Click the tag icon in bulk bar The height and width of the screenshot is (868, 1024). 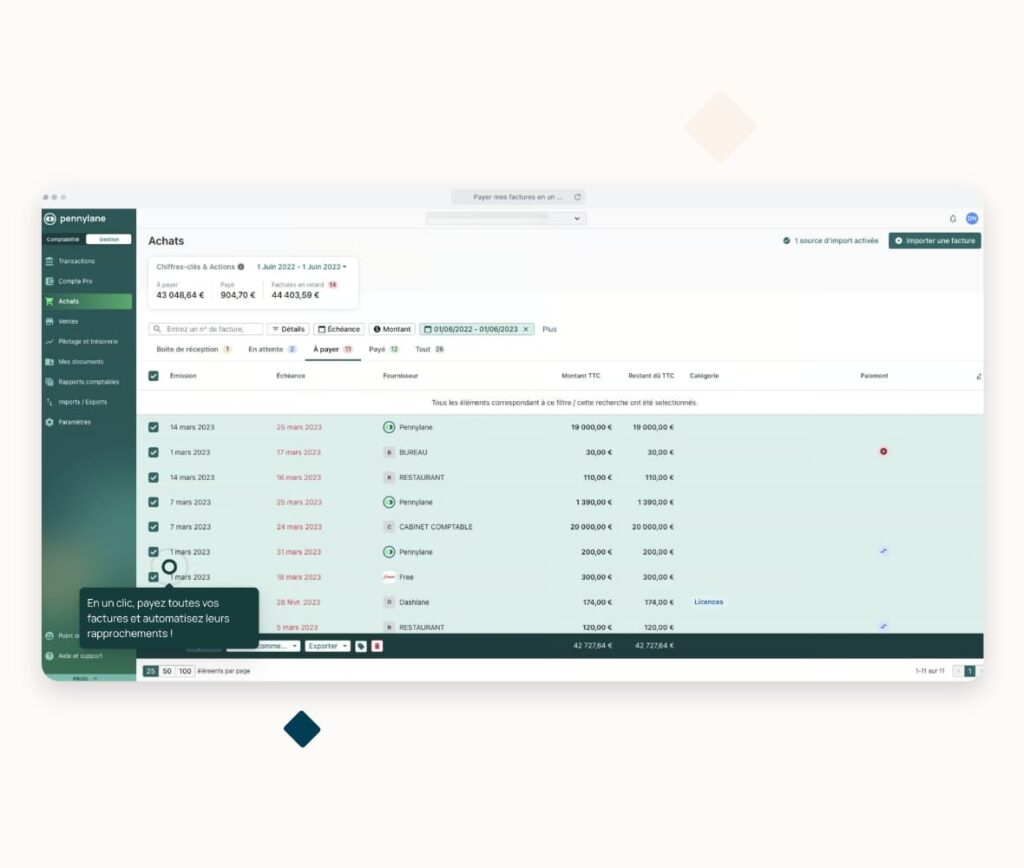[361, 646]
